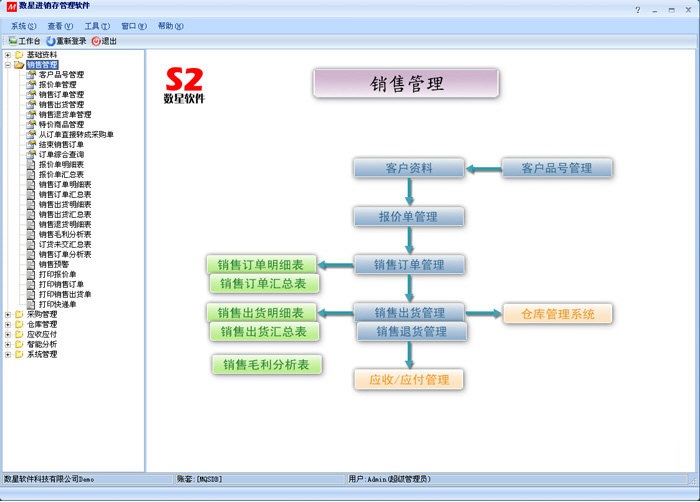Click the icon beside 销售订单管理 in tree

31,95
